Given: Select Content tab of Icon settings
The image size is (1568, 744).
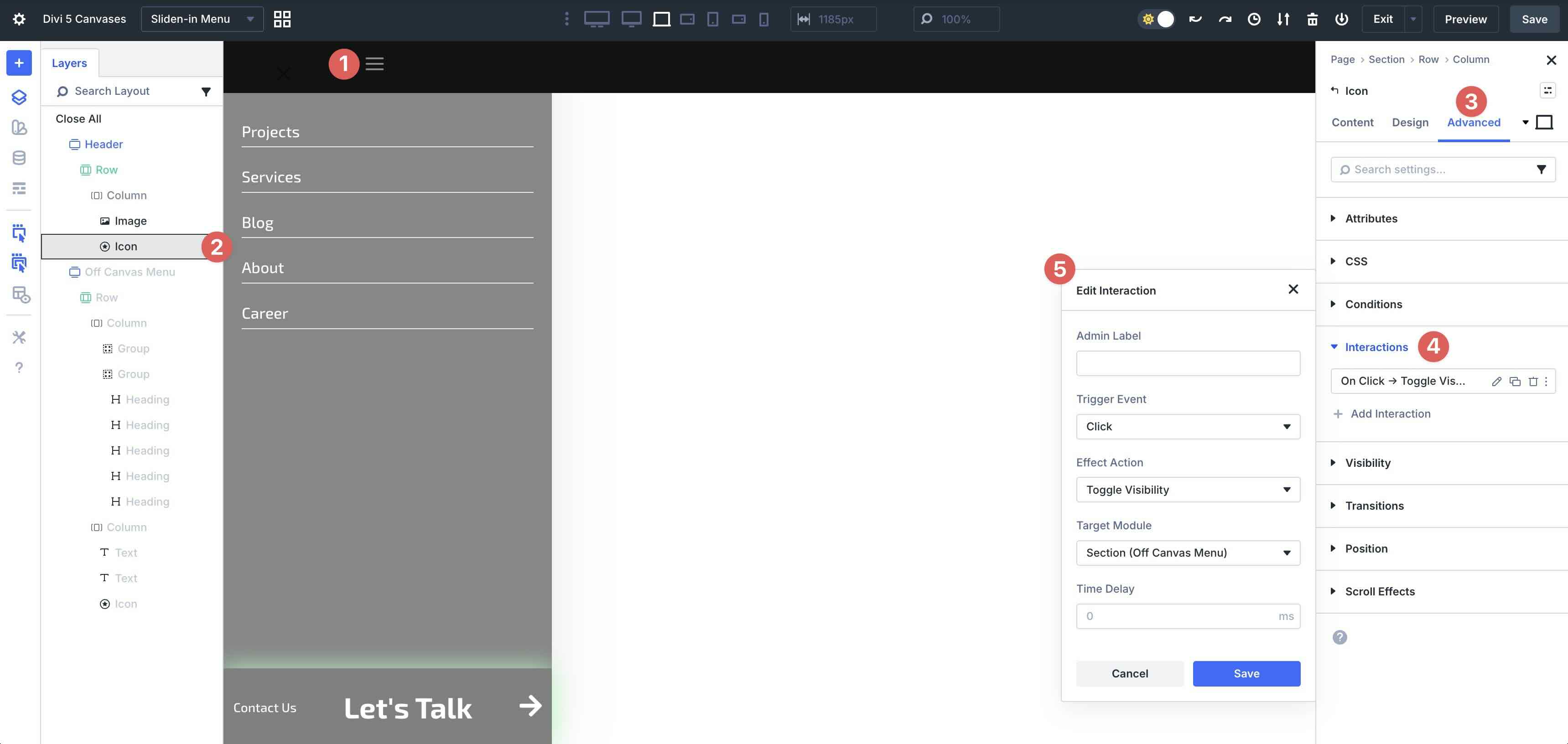Looking at the screenshot, I should pyautogui.click(x=1352, y=122).
